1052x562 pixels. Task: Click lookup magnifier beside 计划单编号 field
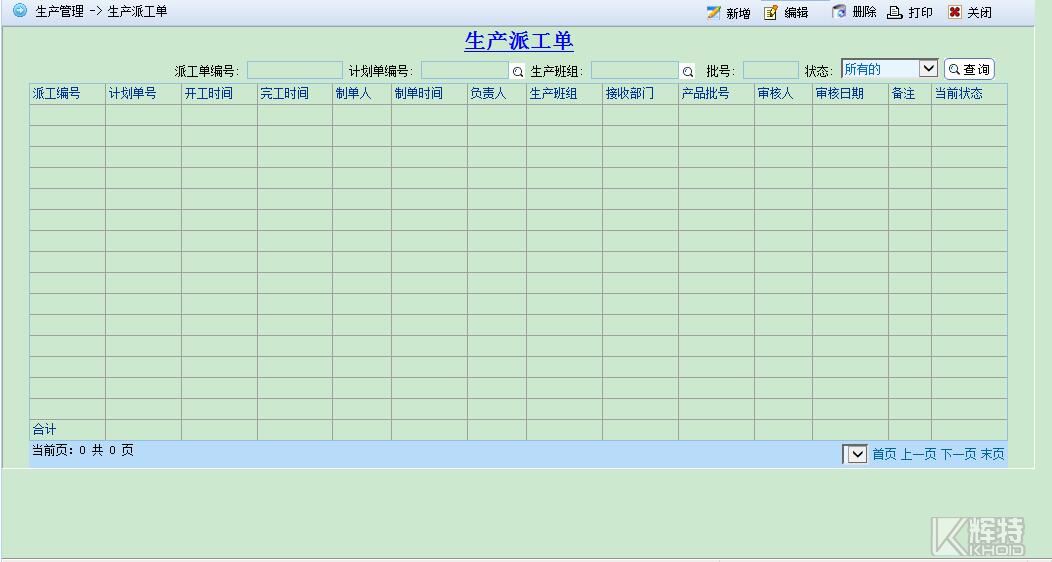click(x=517, y=71)
